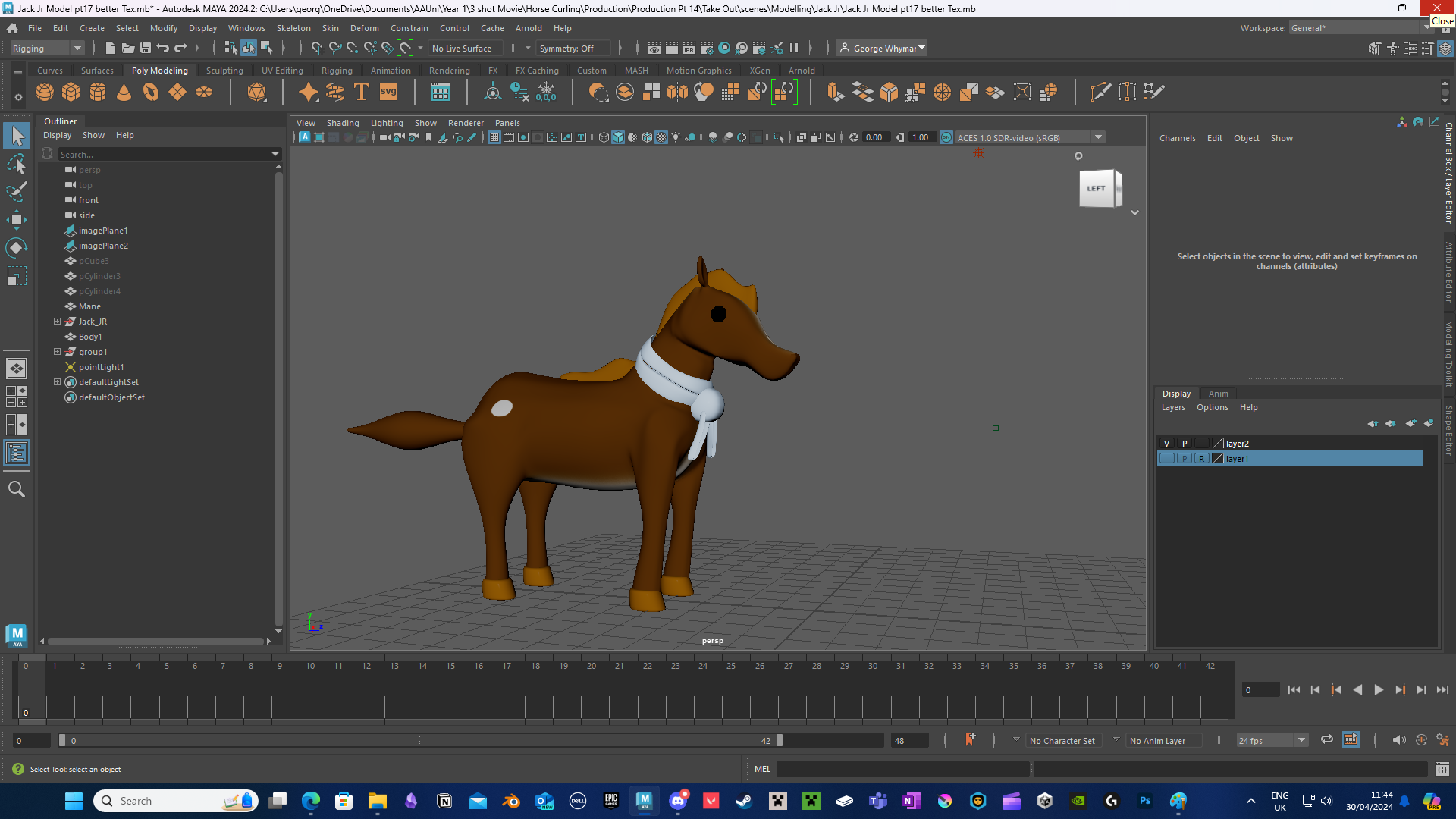Screen dimensions: 1456x819
Task: Toggle layer2 playback P box
Action: pos(1185,444)
